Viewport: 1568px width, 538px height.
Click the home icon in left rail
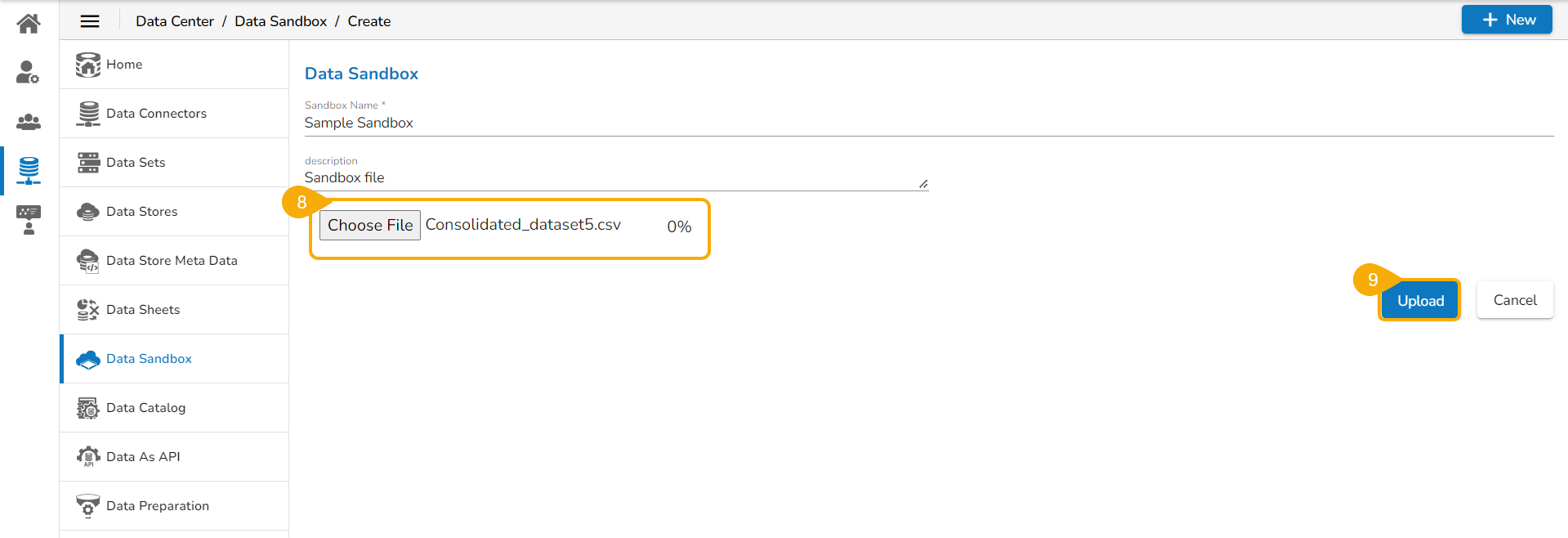(29, 24)
